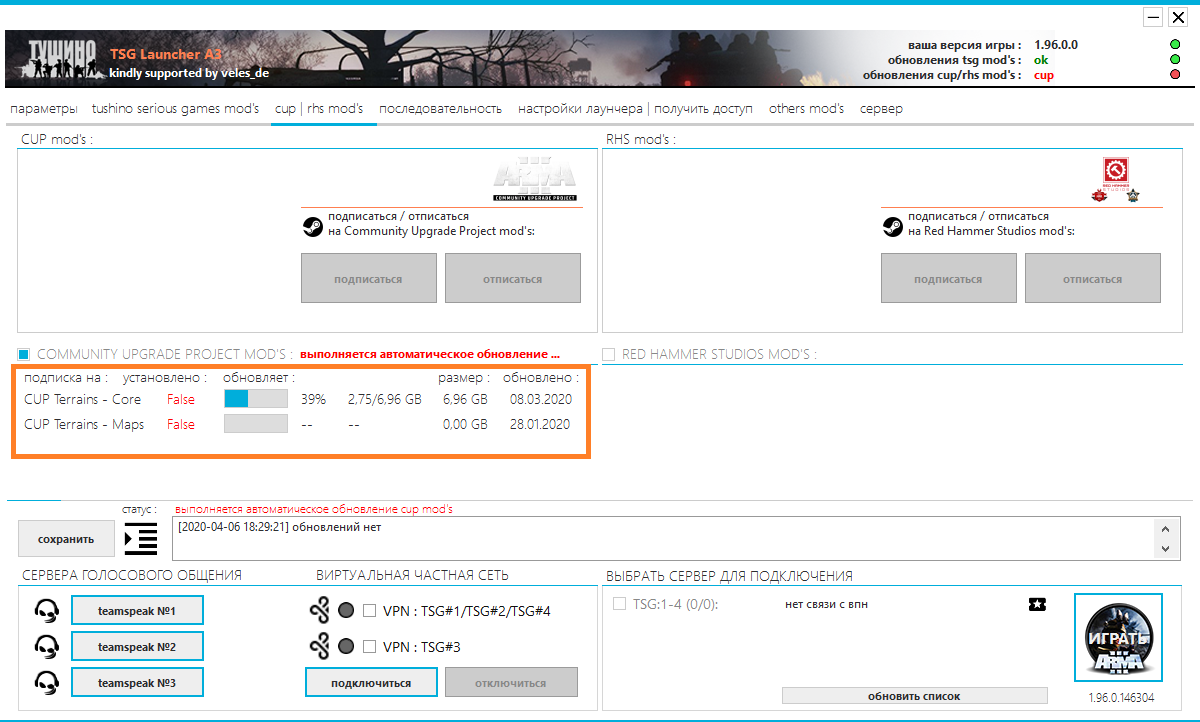Click подписаться under CUP mod's

click(369, 278)
